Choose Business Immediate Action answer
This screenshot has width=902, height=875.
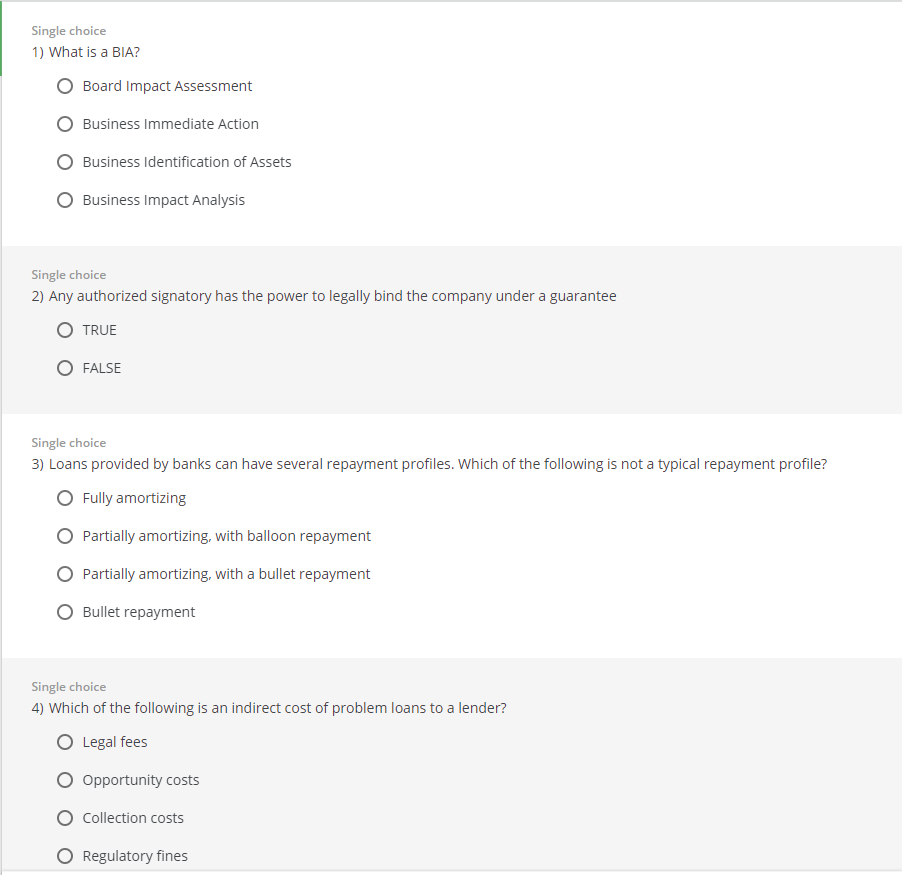click(x=66, y=124)
